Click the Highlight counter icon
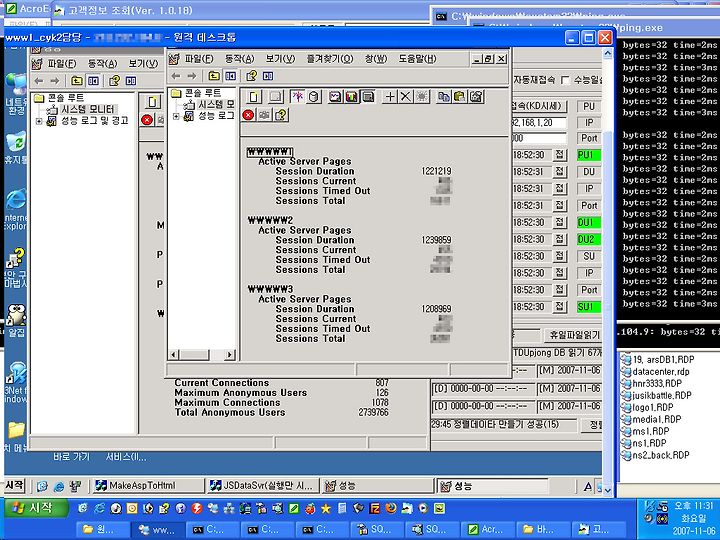The height and width of the screenshot is (540, 720). 422,96
